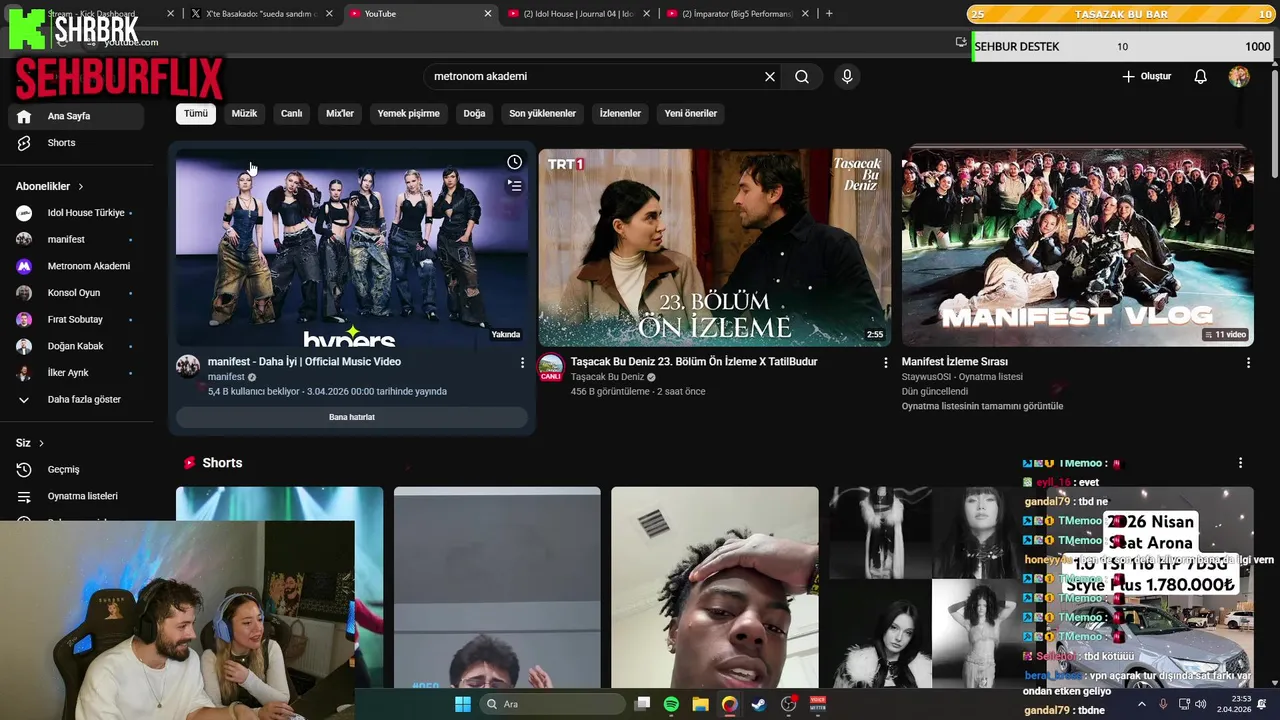Run search with the magnifier button
Screen dimensions: 1280x720
[x=802, y=76]
